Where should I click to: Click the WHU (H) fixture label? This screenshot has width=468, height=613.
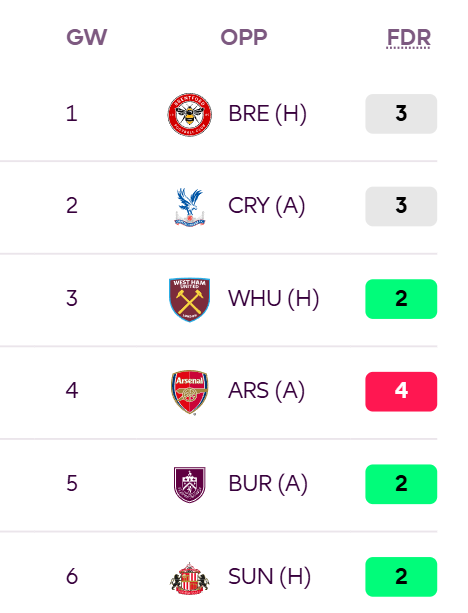pyautogui.click(x=274, y=299)
